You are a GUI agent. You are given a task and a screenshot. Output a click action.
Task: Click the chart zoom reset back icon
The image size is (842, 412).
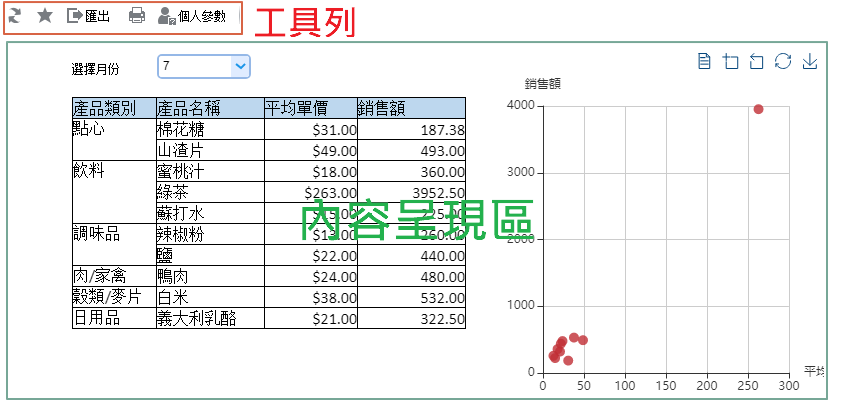pyautogui.click(x=756, y=62)
